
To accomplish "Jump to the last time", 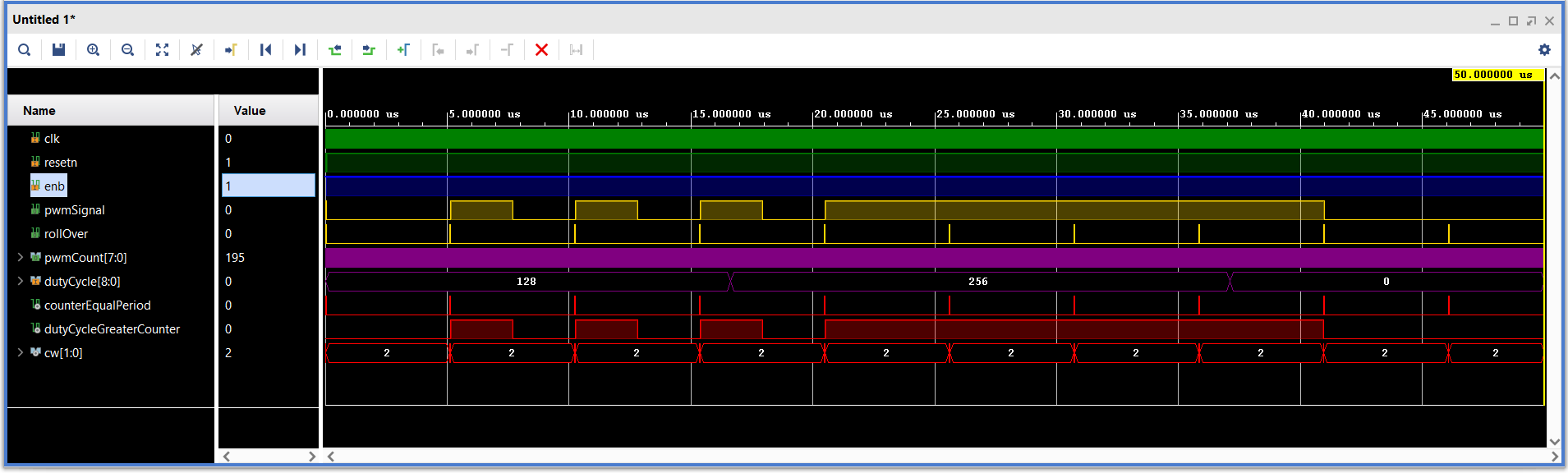I will tap(300, 50).
